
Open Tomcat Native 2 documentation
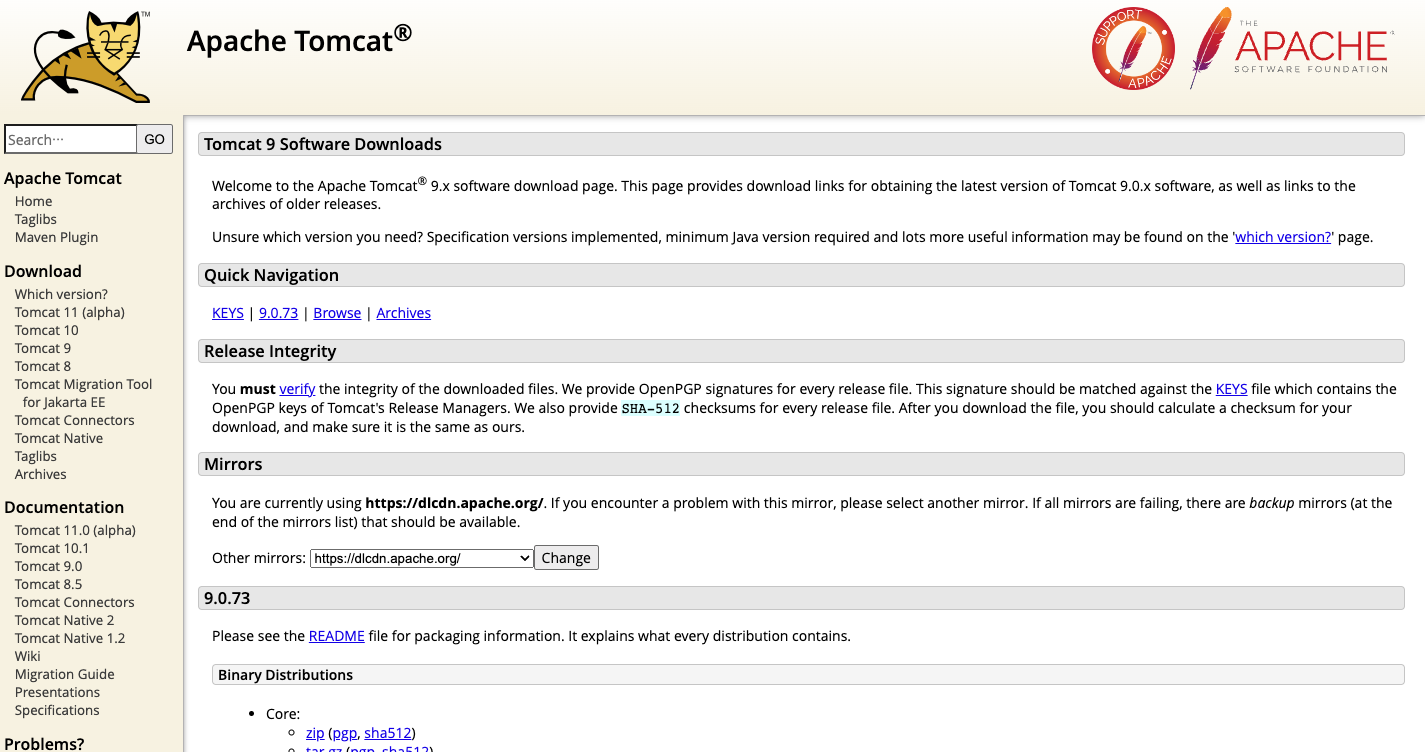pos(65,620)
